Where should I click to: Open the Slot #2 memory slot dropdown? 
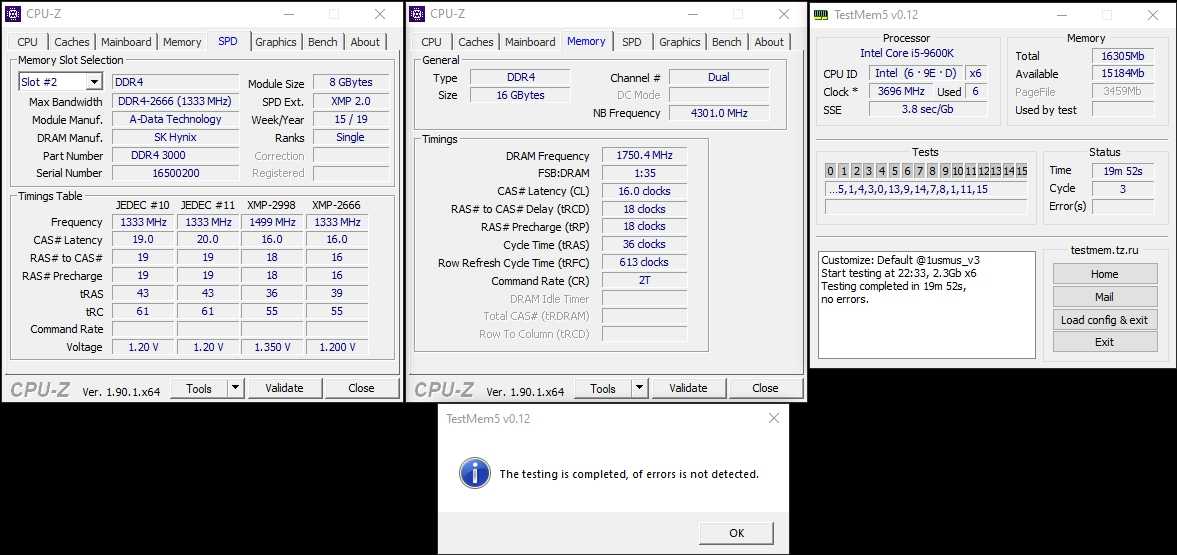tap(94, 82)
